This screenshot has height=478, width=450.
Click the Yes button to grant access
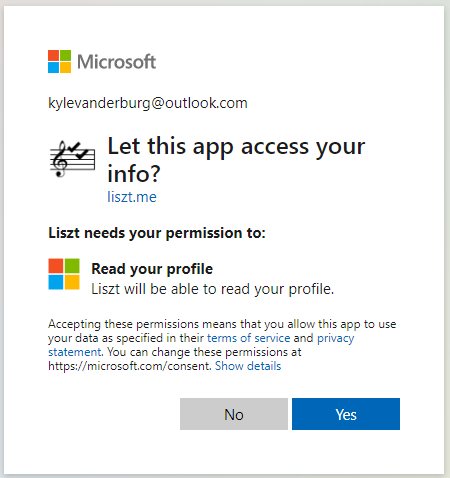[x=346, y=414]
